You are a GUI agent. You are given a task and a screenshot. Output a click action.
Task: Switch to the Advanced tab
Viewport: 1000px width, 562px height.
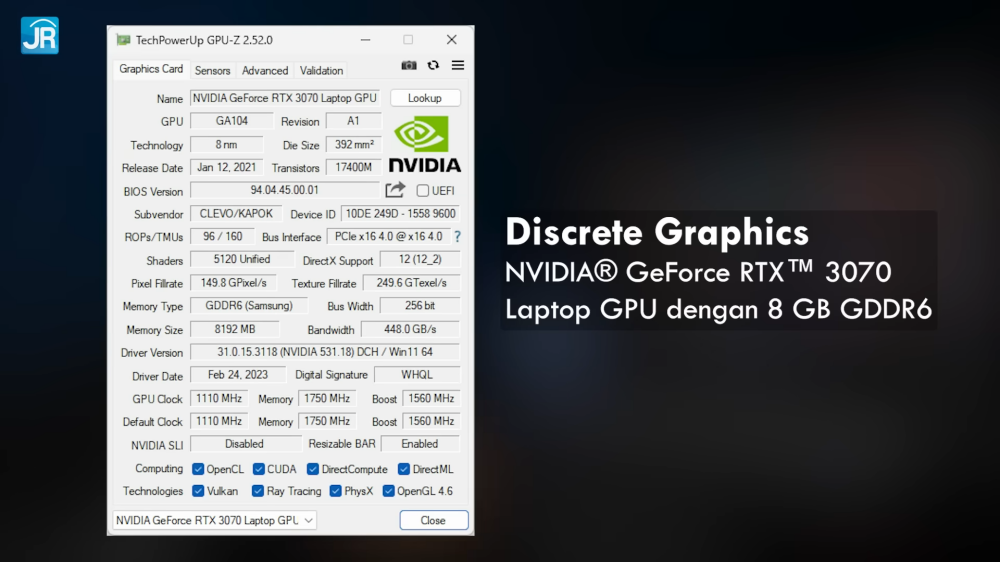(265, 70)
